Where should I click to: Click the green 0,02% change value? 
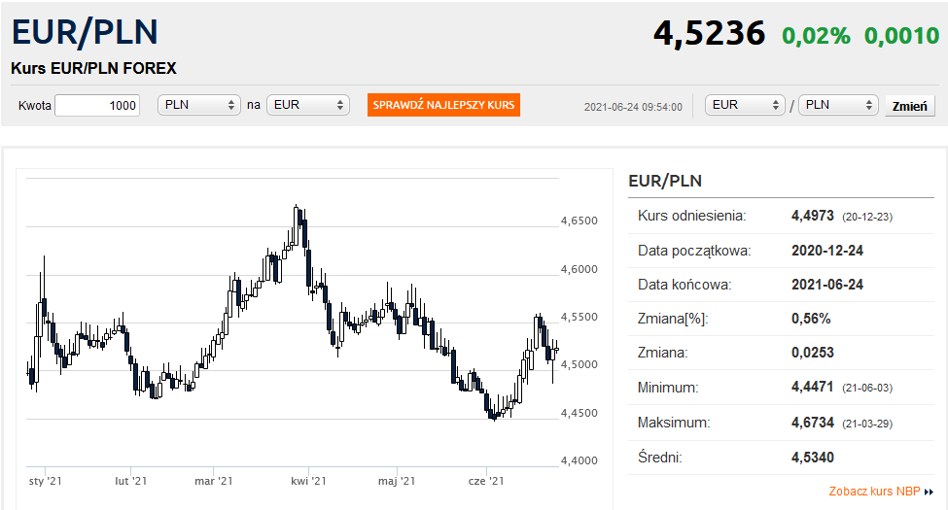click(x=816, y=36)
